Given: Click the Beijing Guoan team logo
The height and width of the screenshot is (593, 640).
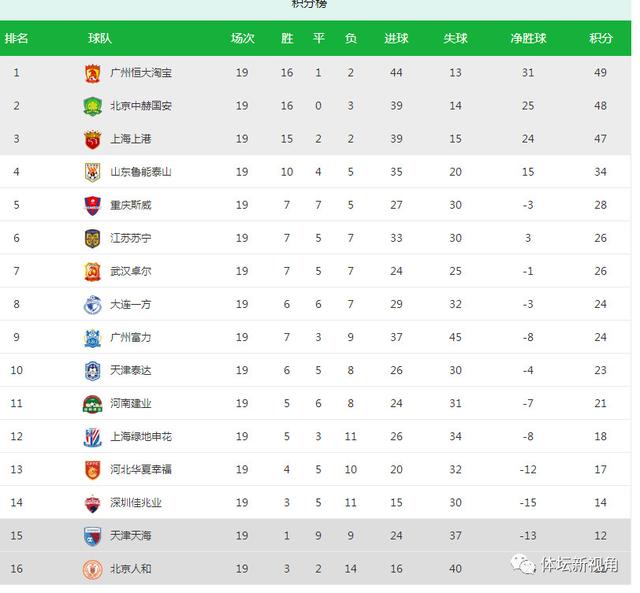Looking at the screenshot, I should [x=92, y=106].
